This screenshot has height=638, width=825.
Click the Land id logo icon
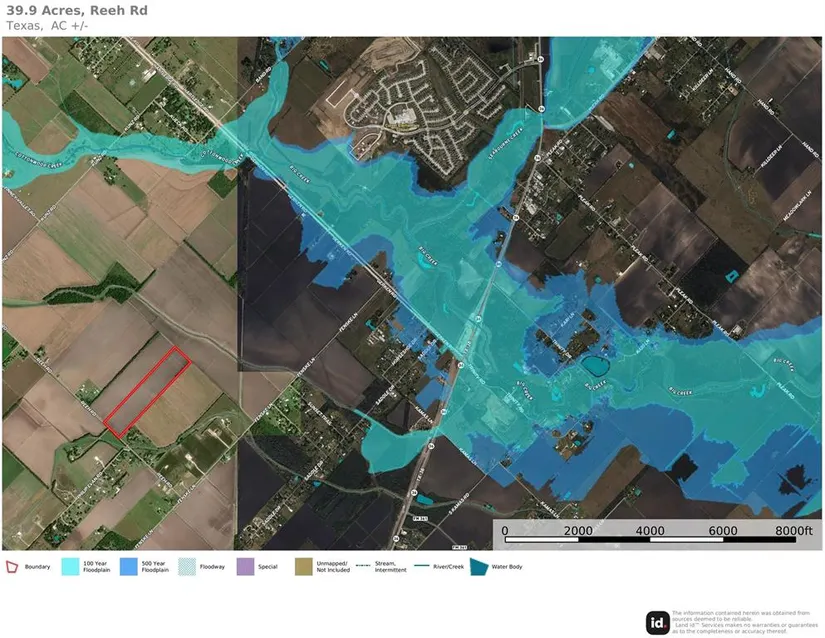(657, 621)
